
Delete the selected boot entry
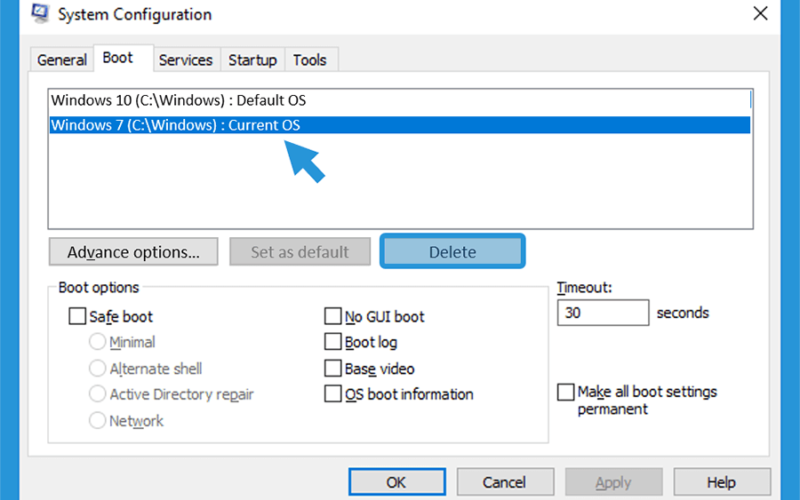453,252
